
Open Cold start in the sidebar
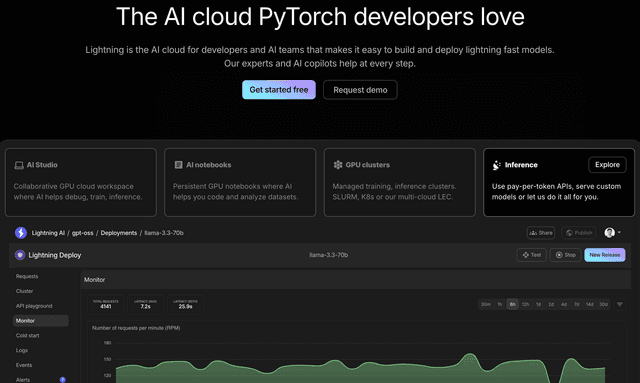[28, 336]
